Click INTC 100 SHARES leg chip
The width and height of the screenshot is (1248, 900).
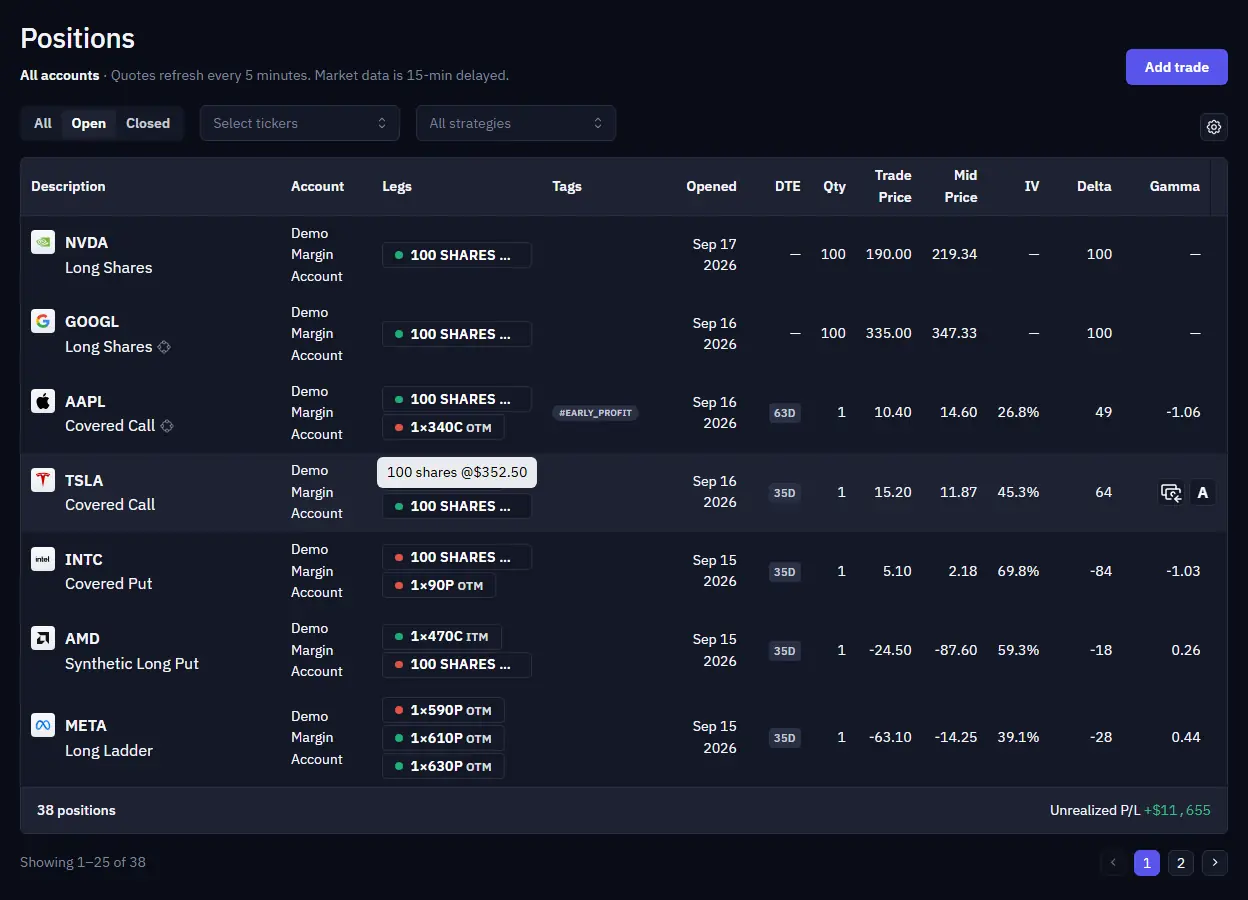click(457, 557)
